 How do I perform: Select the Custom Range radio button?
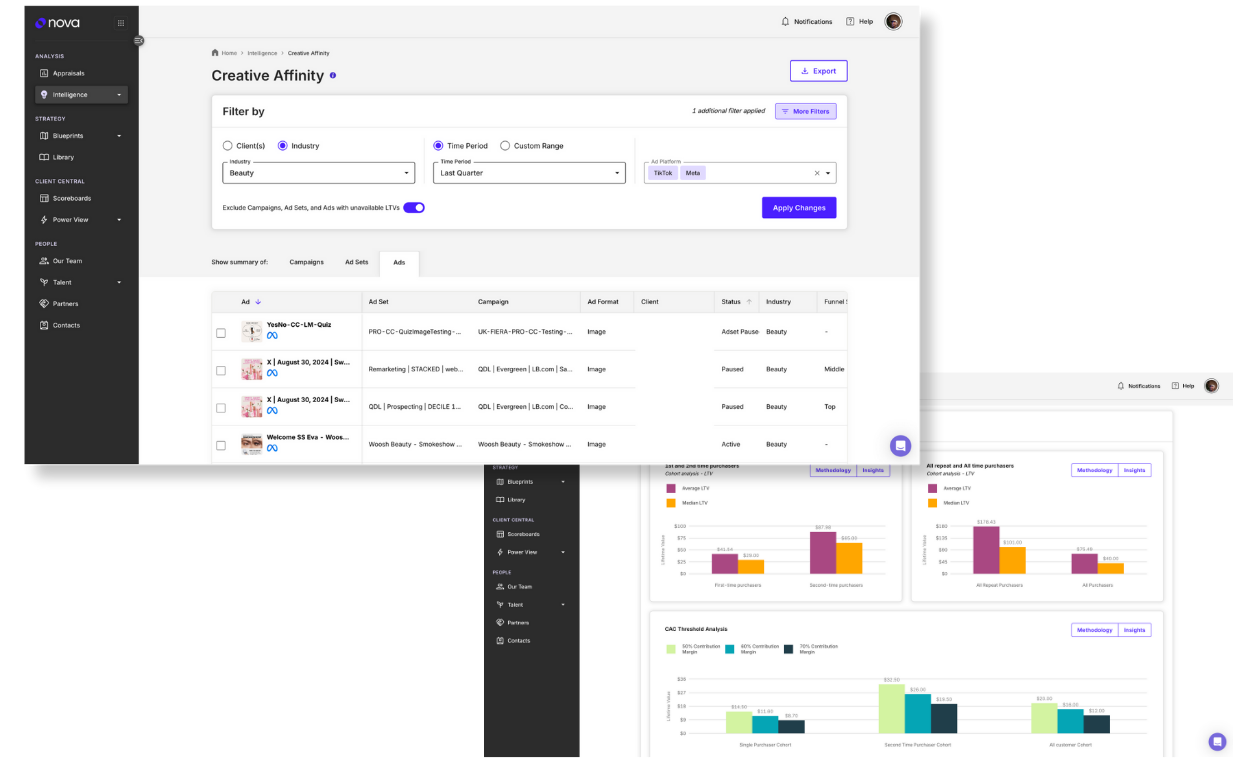click(x=505, y=146)
